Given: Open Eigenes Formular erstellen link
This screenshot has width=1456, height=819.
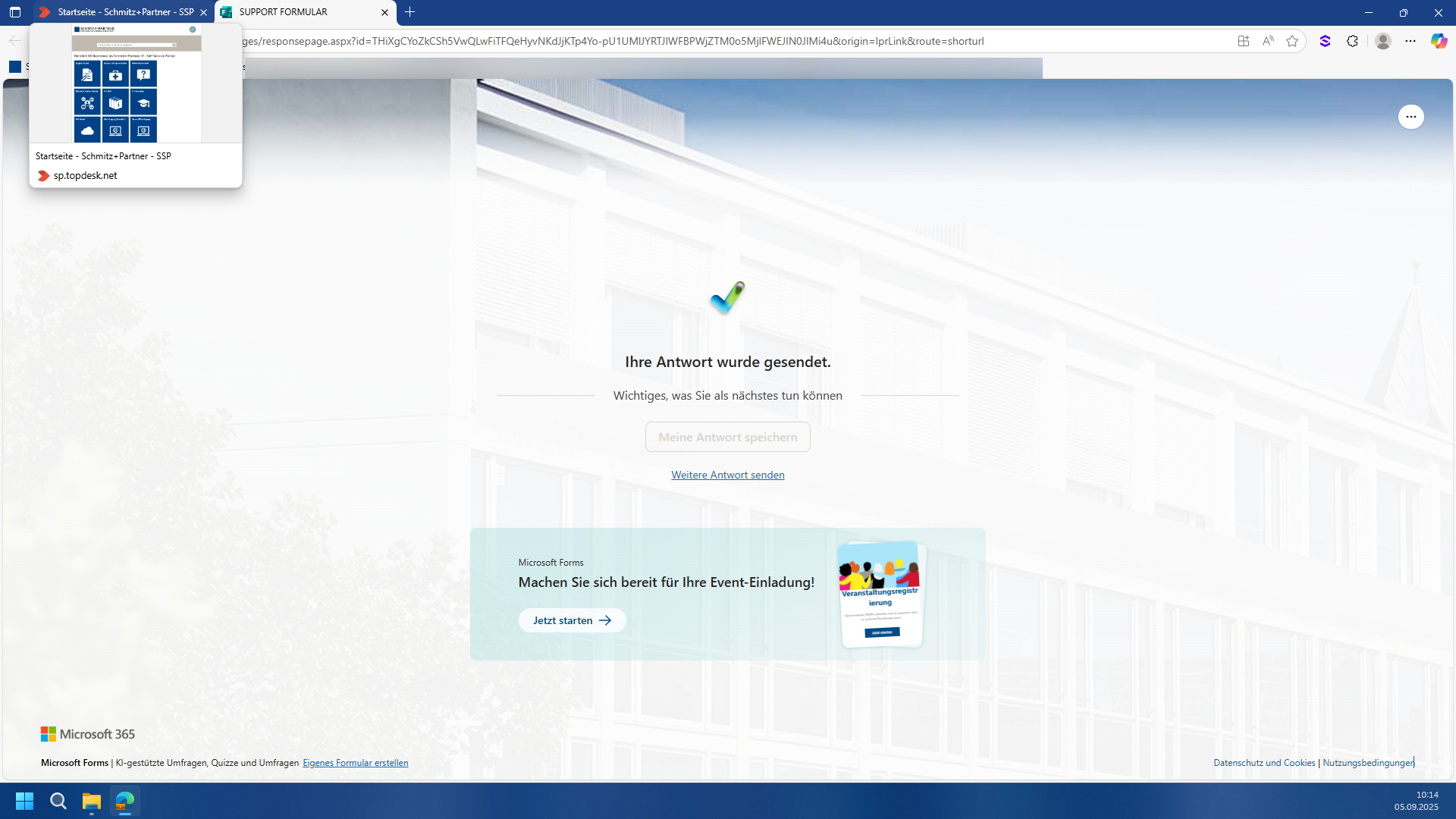Looking at the screenshot, I should [355, 763].
